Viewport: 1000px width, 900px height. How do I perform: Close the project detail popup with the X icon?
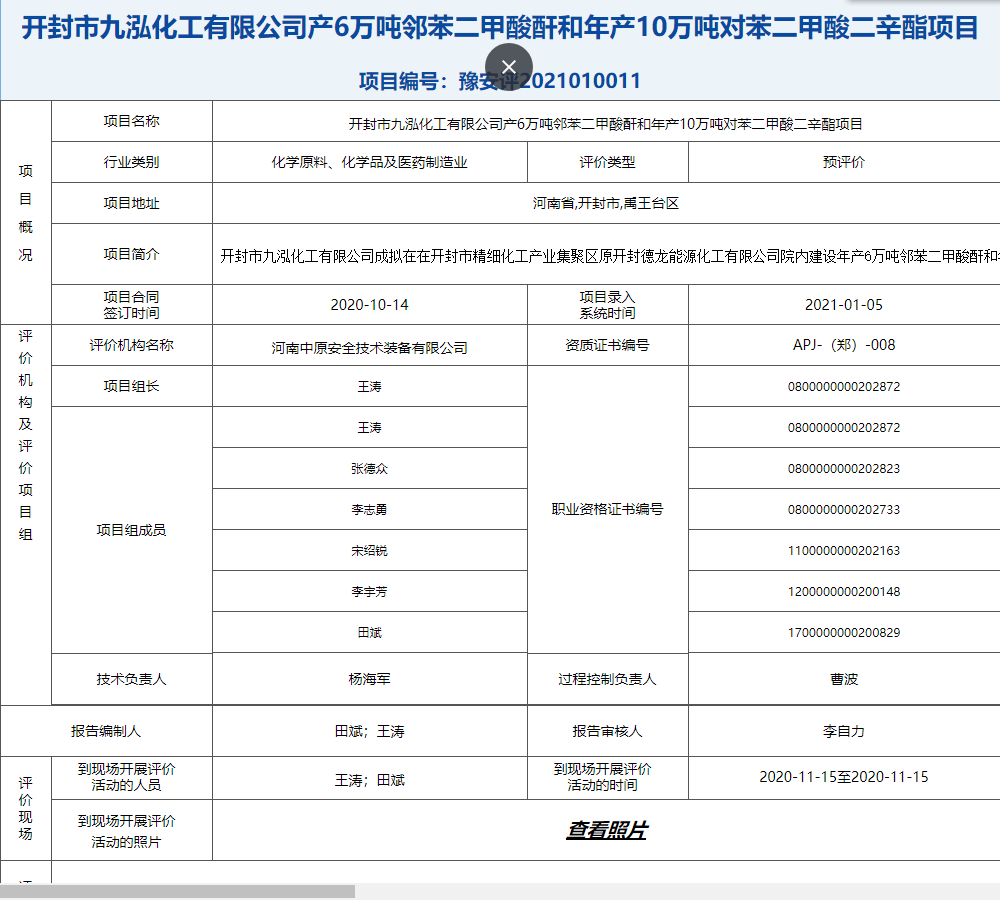508,67
